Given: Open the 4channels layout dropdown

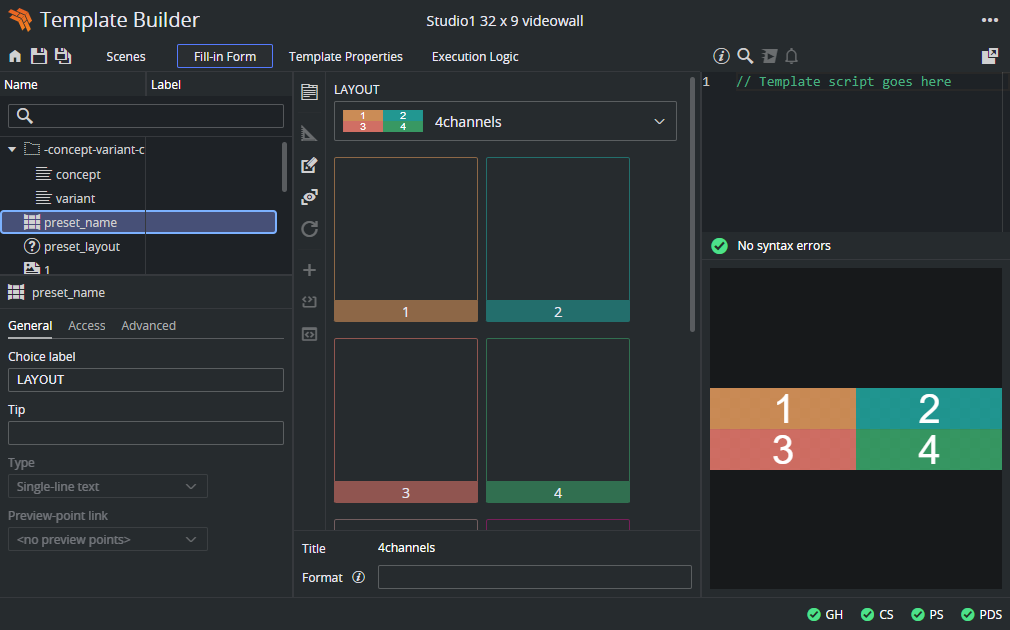Looking at the screenshot, I should tap(505, 122).
